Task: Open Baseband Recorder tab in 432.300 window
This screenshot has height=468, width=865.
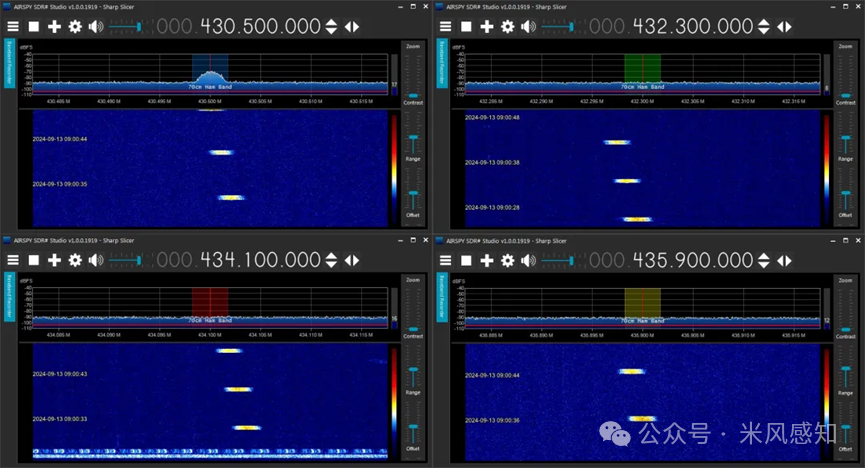Action: (442, 62)
